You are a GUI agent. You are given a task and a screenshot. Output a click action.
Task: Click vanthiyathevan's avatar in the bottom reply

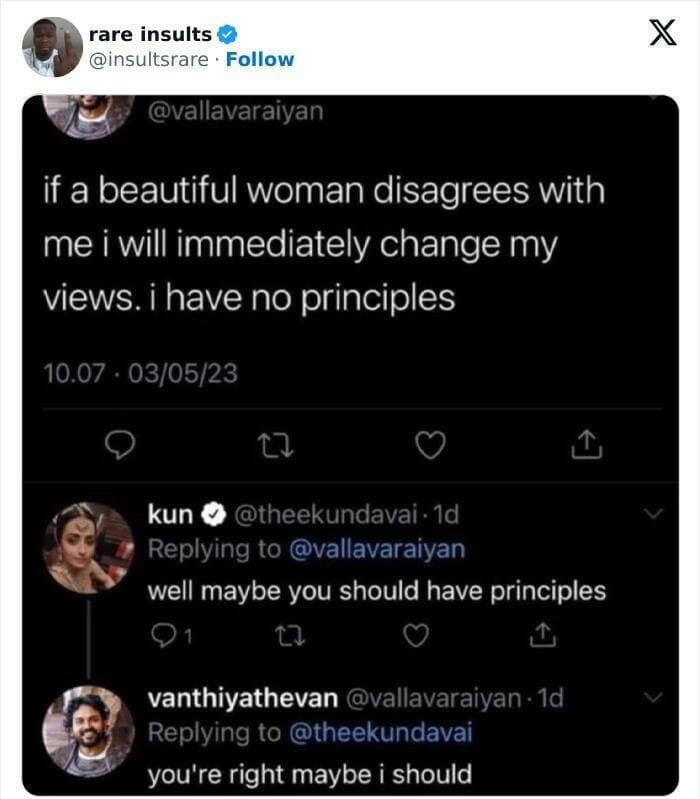88,731
